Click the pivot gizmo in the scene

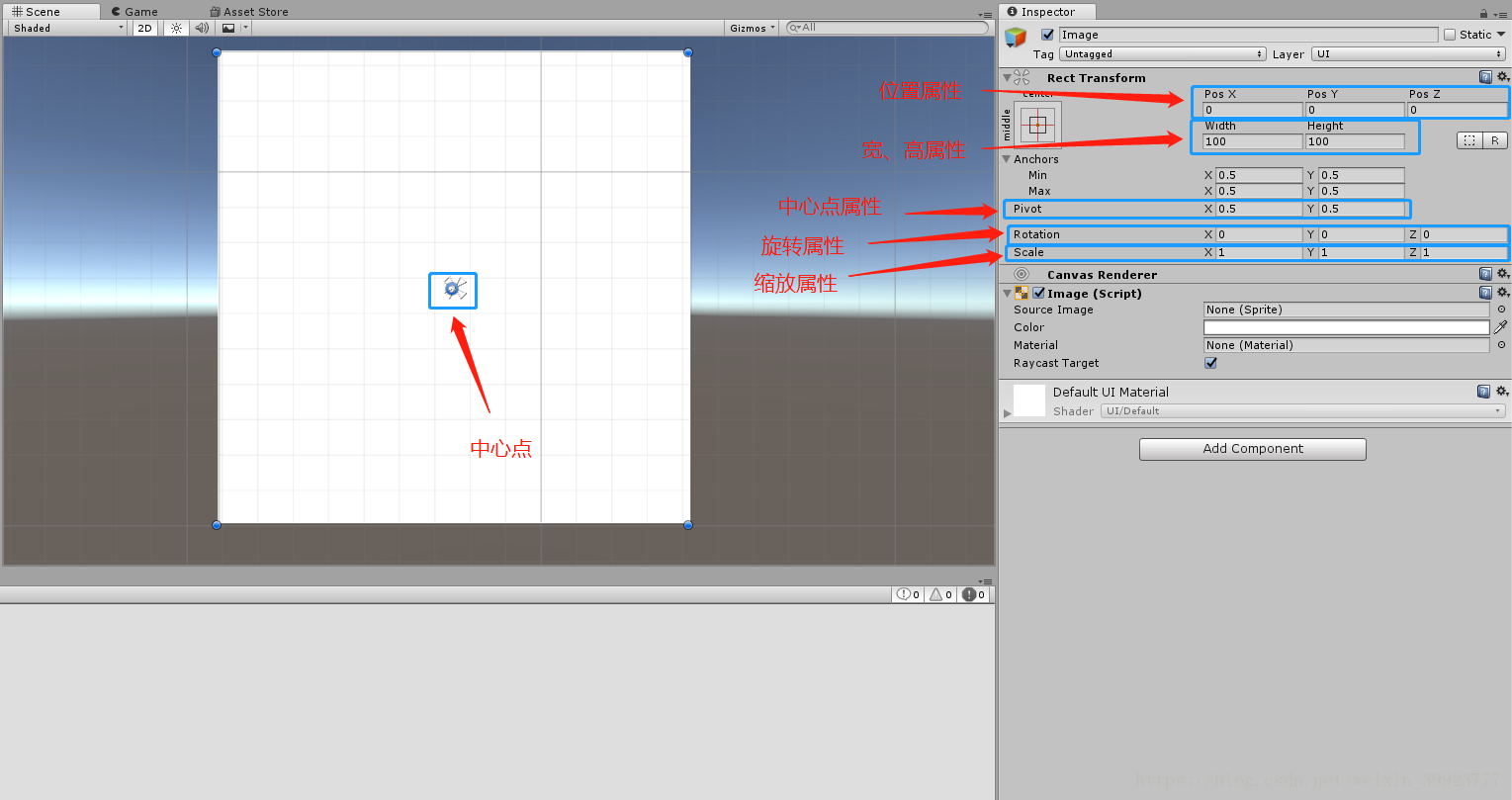[454, 289]
